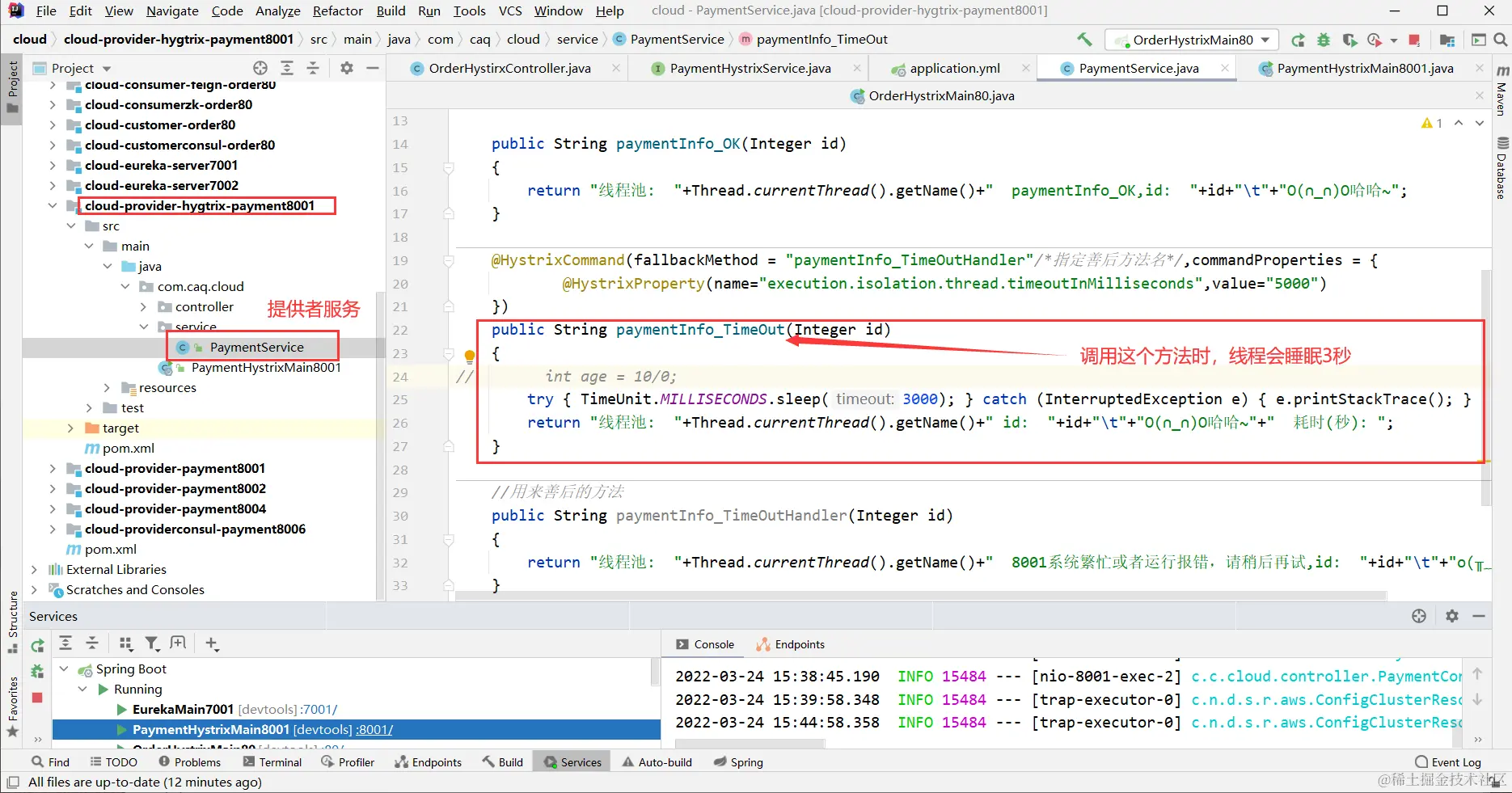Open the Structure side tool window
This screenshot has height=793, width=1512.
[13, 622]
